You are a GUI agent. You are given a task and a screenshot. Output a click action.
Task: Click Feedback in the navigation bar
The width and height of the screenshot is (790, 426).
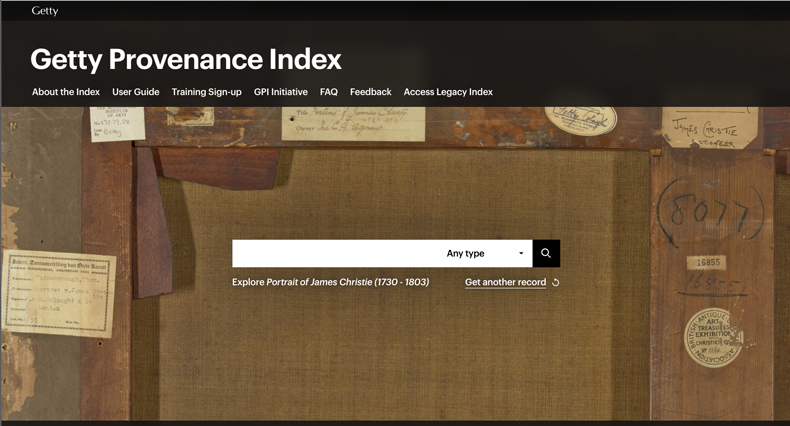coord(371,92)
